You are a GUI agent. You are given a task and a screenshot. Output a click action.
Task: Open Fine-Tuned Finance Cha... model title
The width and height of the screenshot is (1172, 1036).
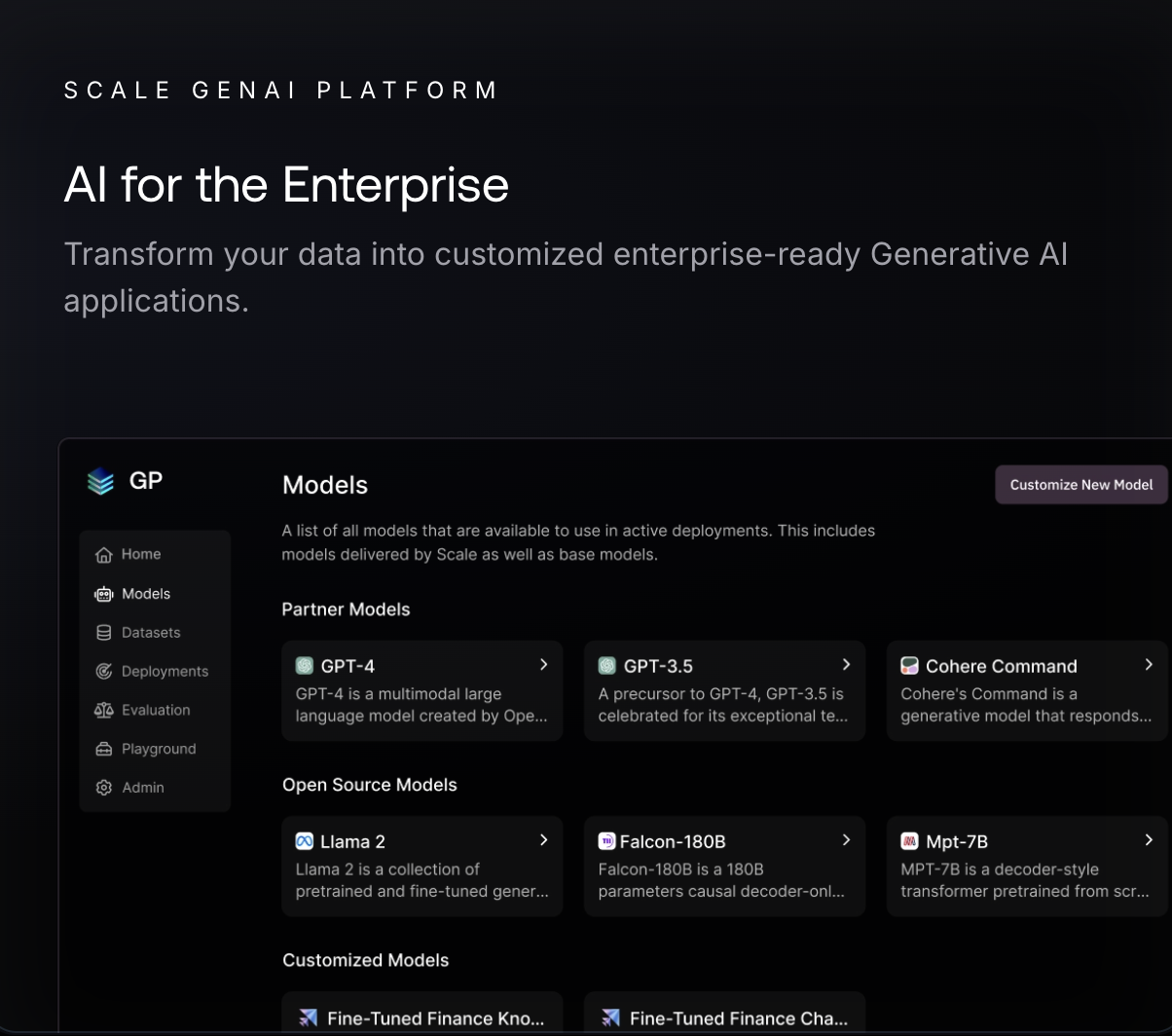pos(739,1018)
